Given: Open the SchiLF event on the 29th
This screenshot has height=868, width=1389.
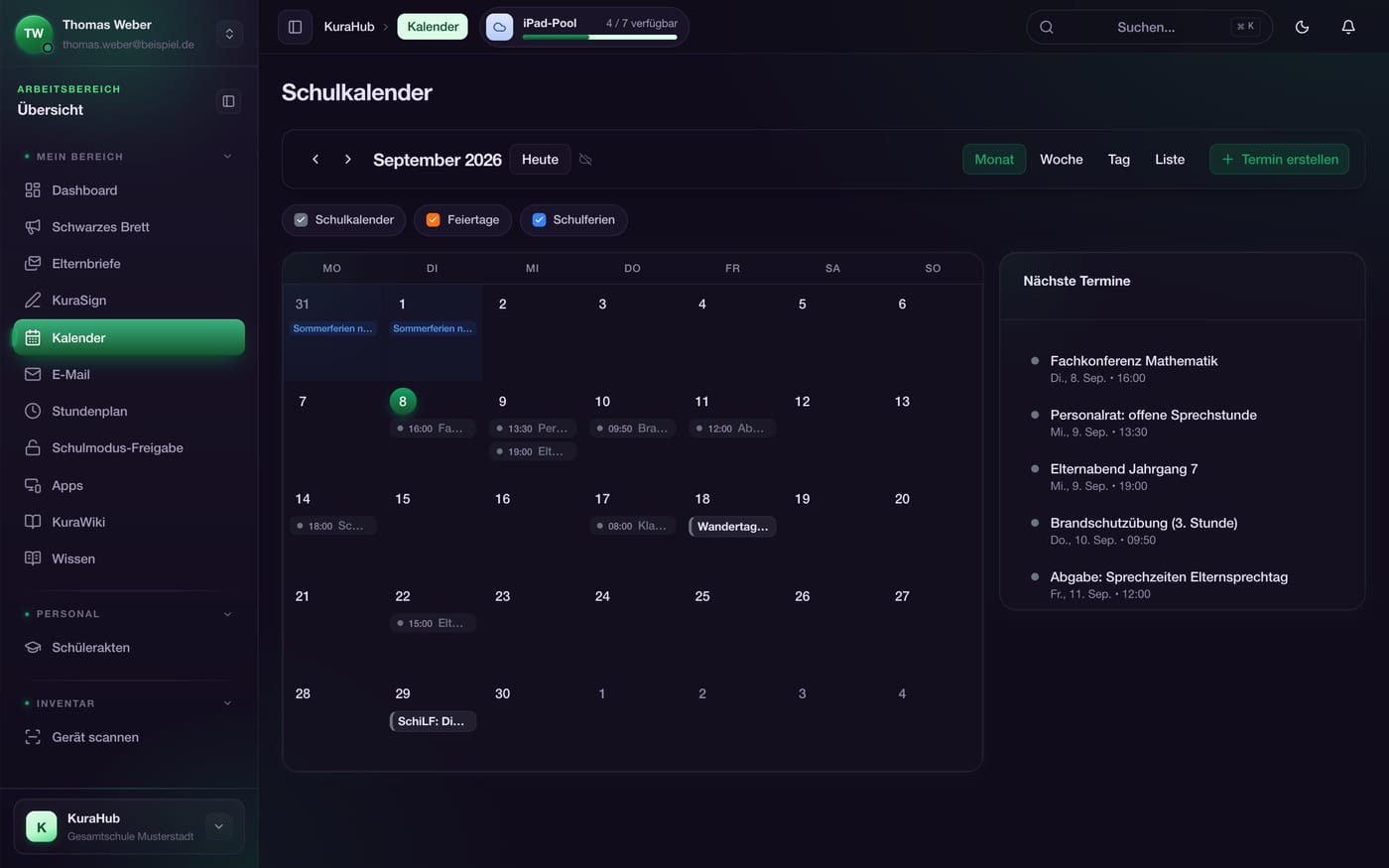Looking at the screenshot, I should pos(433,721).
